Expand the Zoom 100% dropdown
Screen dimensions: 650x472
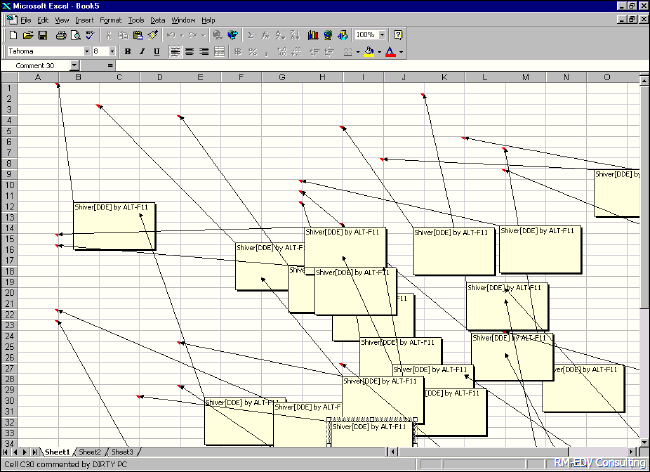click(383, 35)
